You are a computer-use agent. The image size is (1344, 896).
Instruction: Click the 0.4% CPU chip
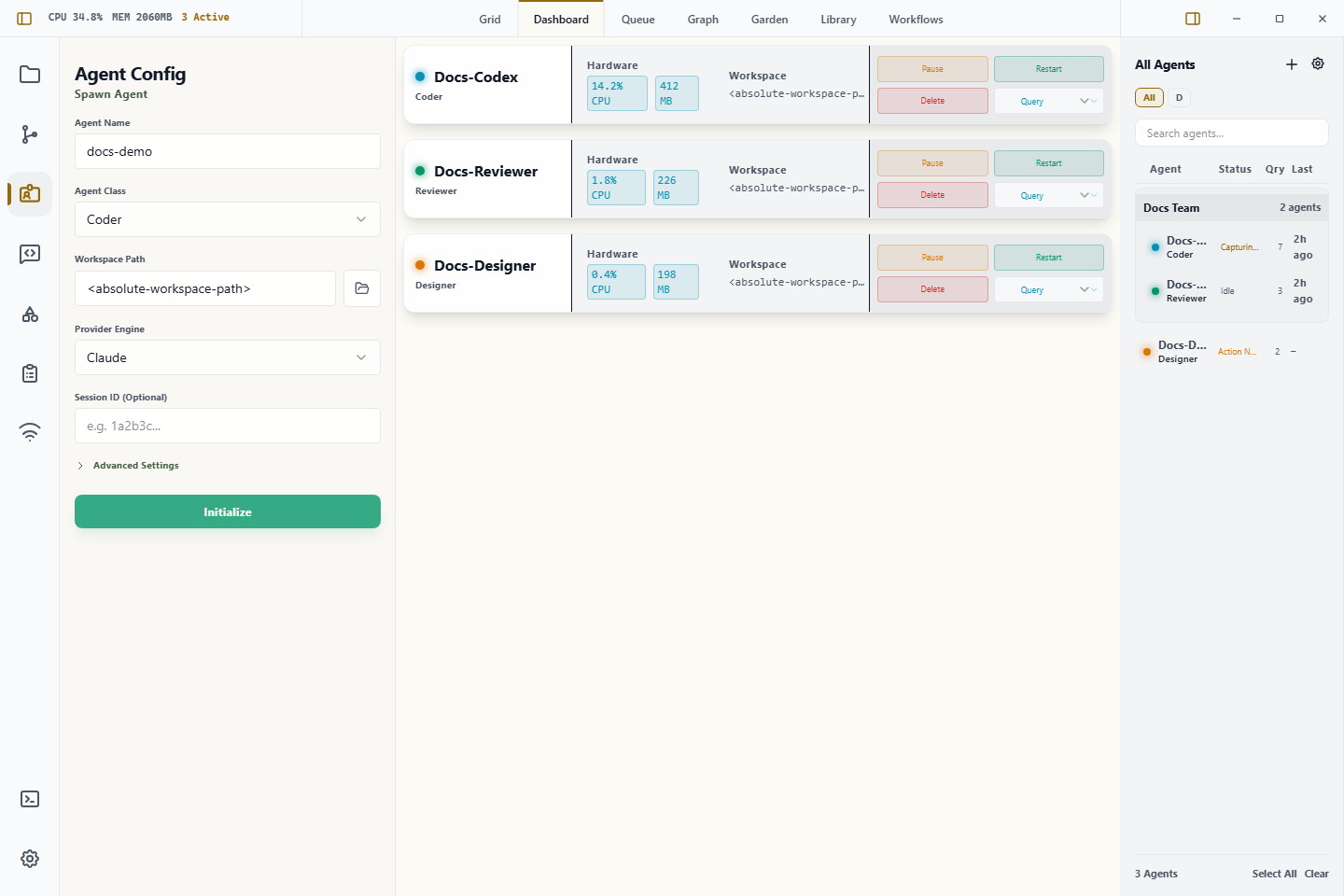(616, 282)
